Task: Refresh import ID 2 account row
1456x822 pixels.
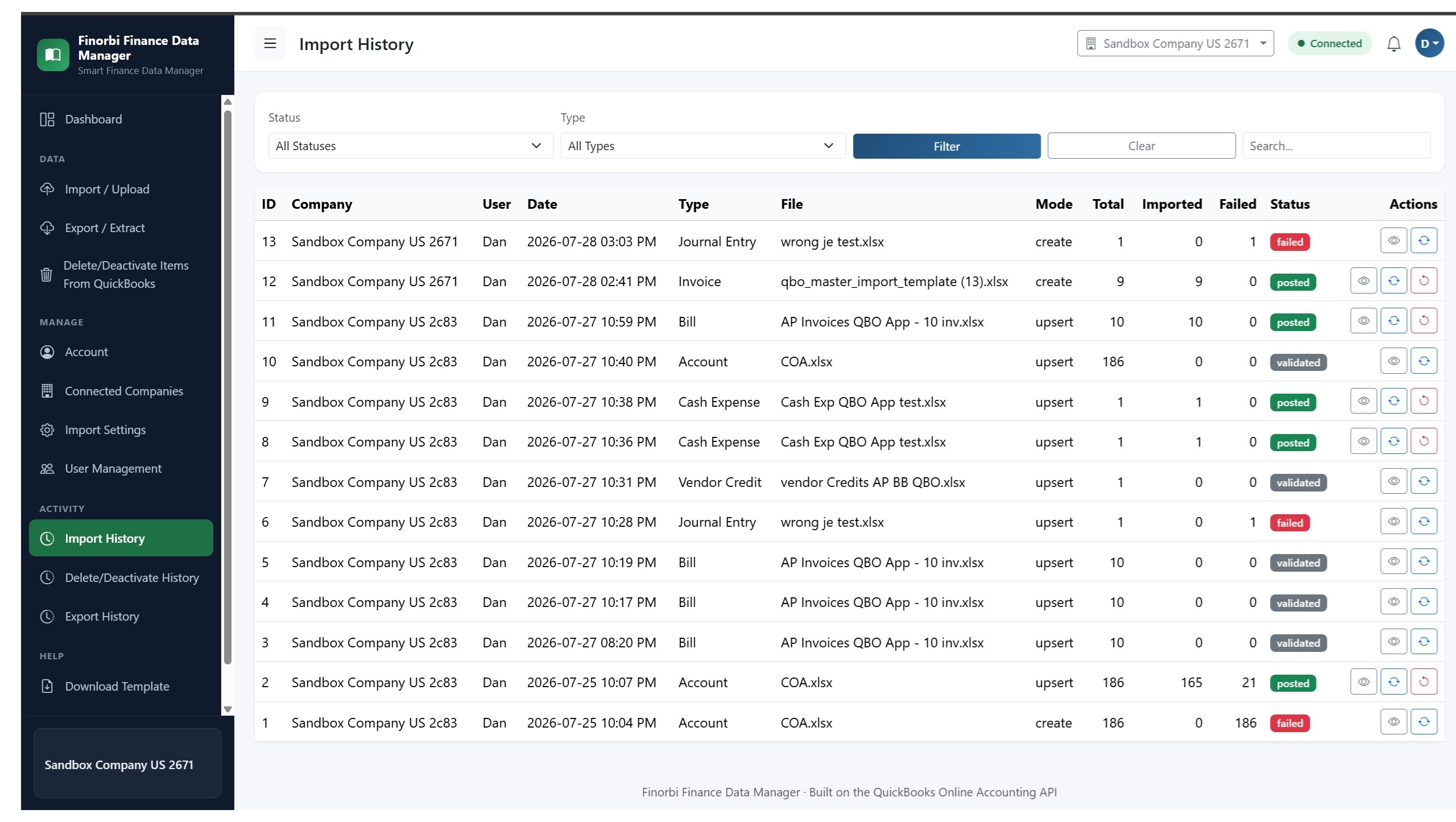Action: [1393, 681]
